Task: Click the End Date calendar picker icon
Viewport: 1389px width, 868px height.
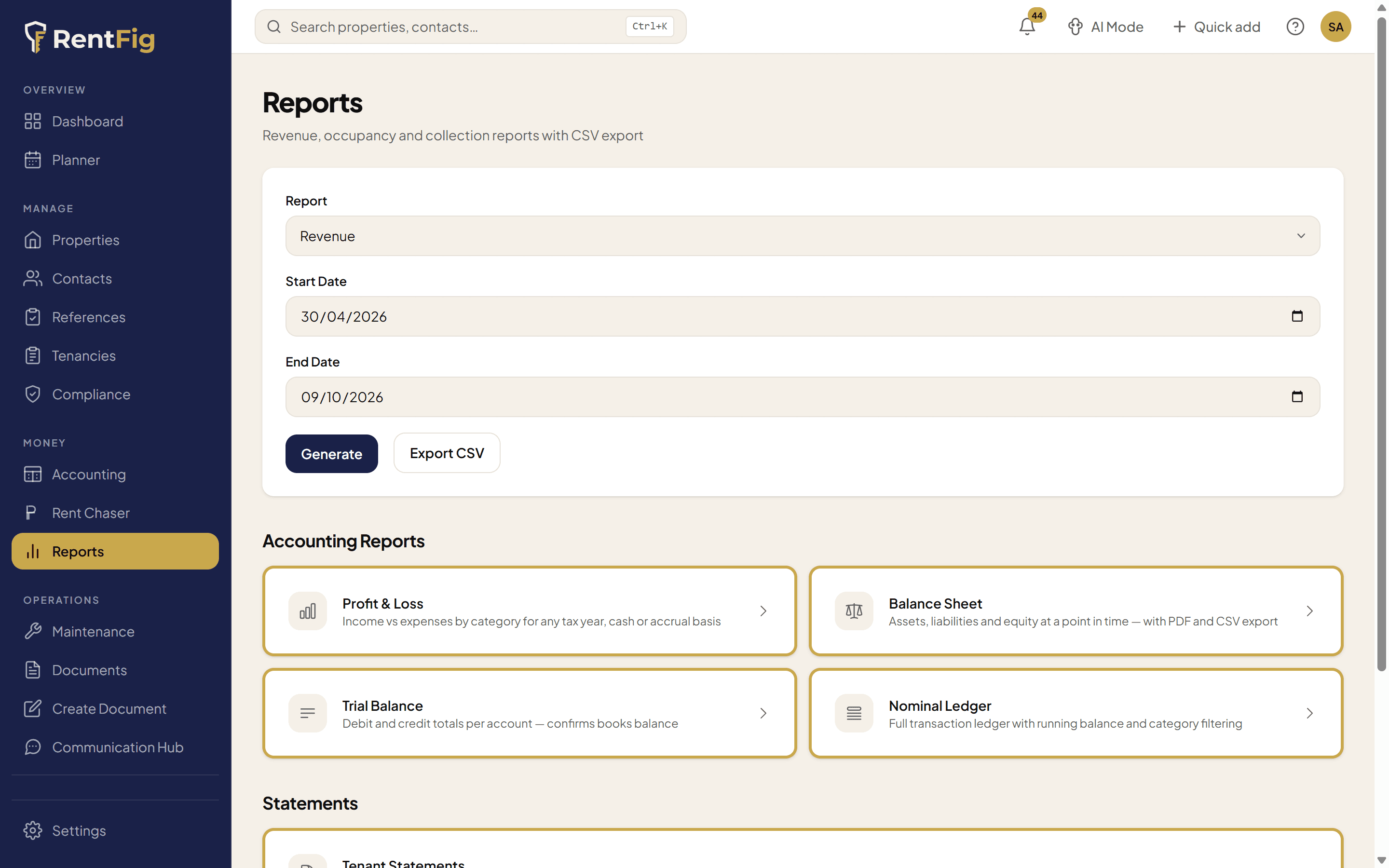Action: pos(1296,397)
